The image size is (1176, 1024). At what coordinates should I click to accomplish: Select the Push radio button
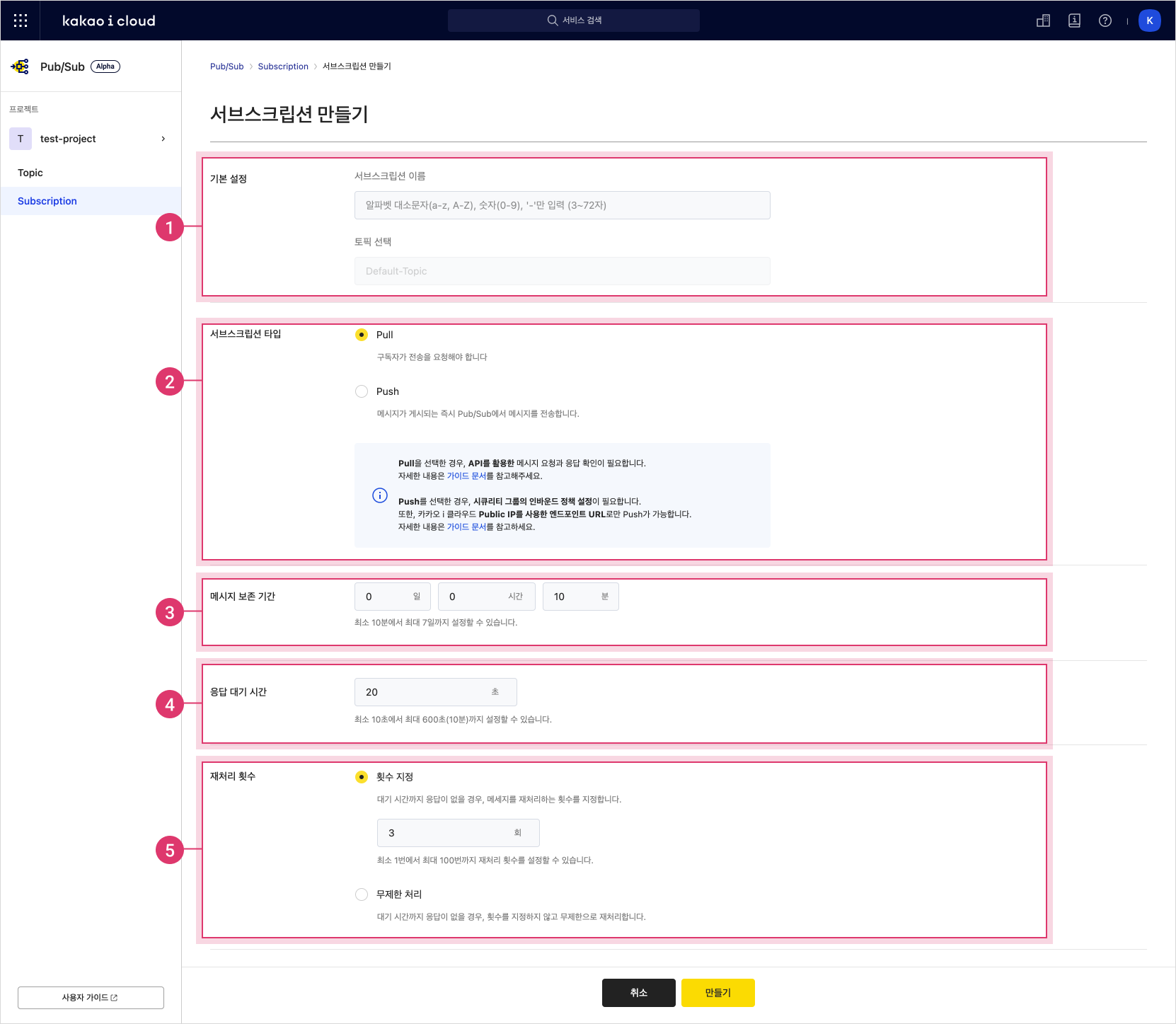[362, 391]
